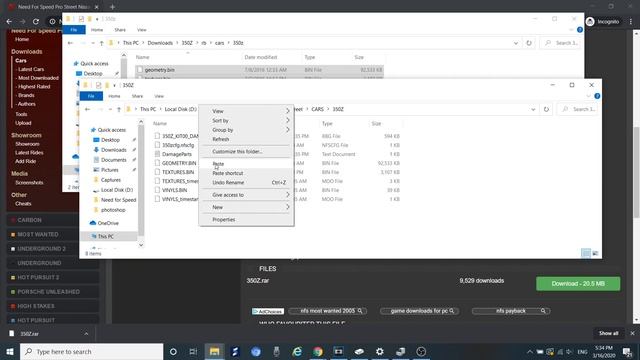
Task: Click the refresh icon in back Explorer window
Action: click(x=529, y=43)
